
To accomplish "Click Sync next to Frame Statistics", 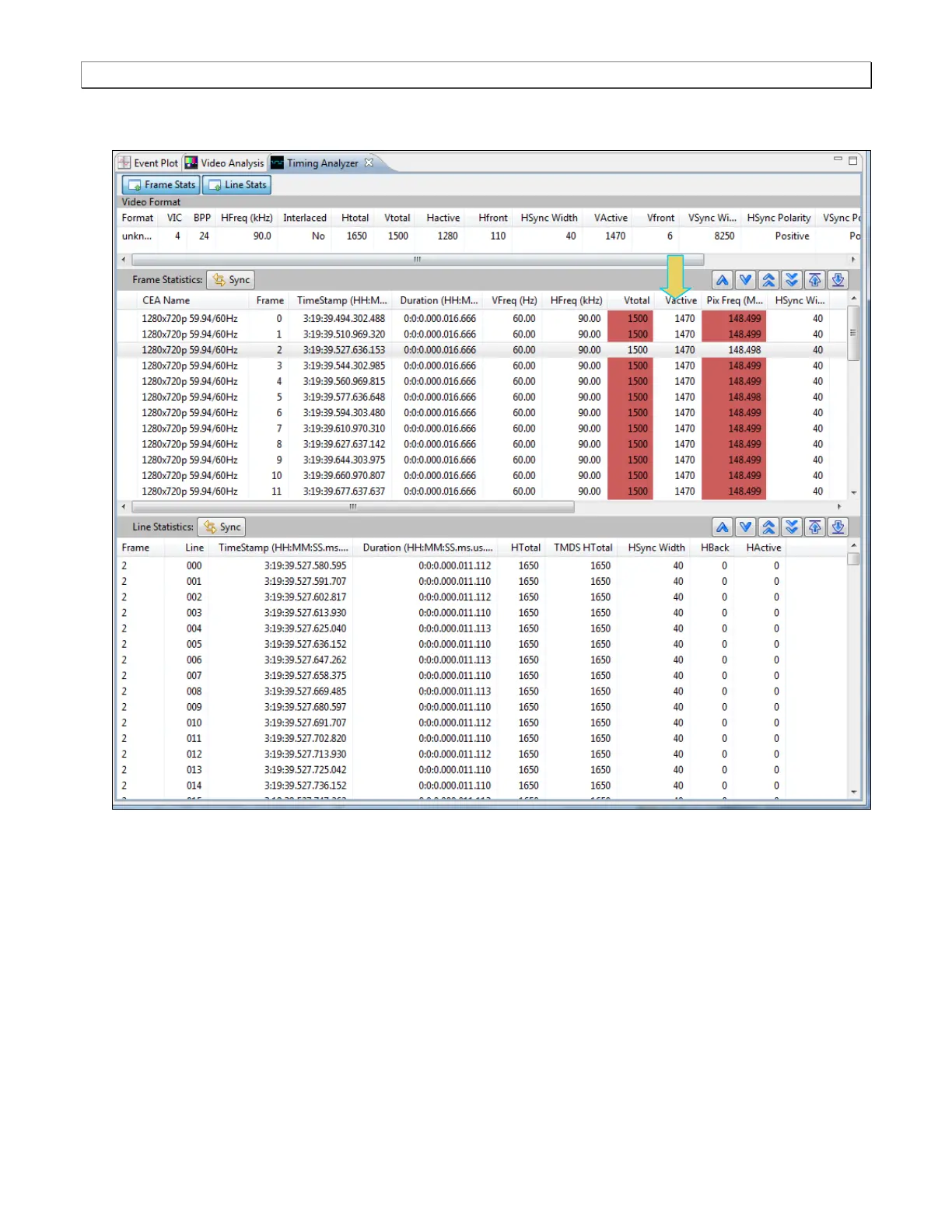I will click(x=231, y=280).
